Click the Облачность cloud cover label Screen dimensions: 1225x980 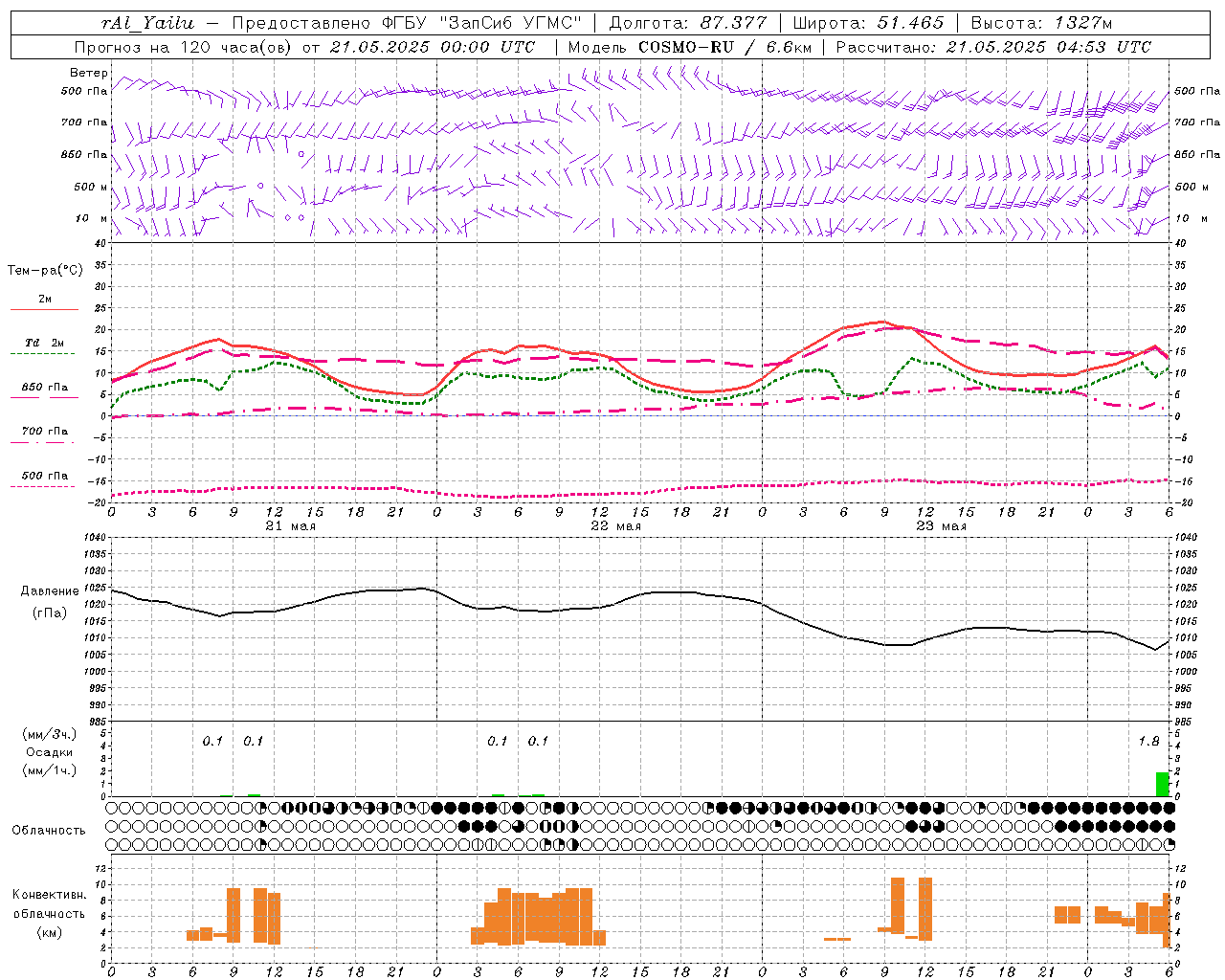(49, 830)
